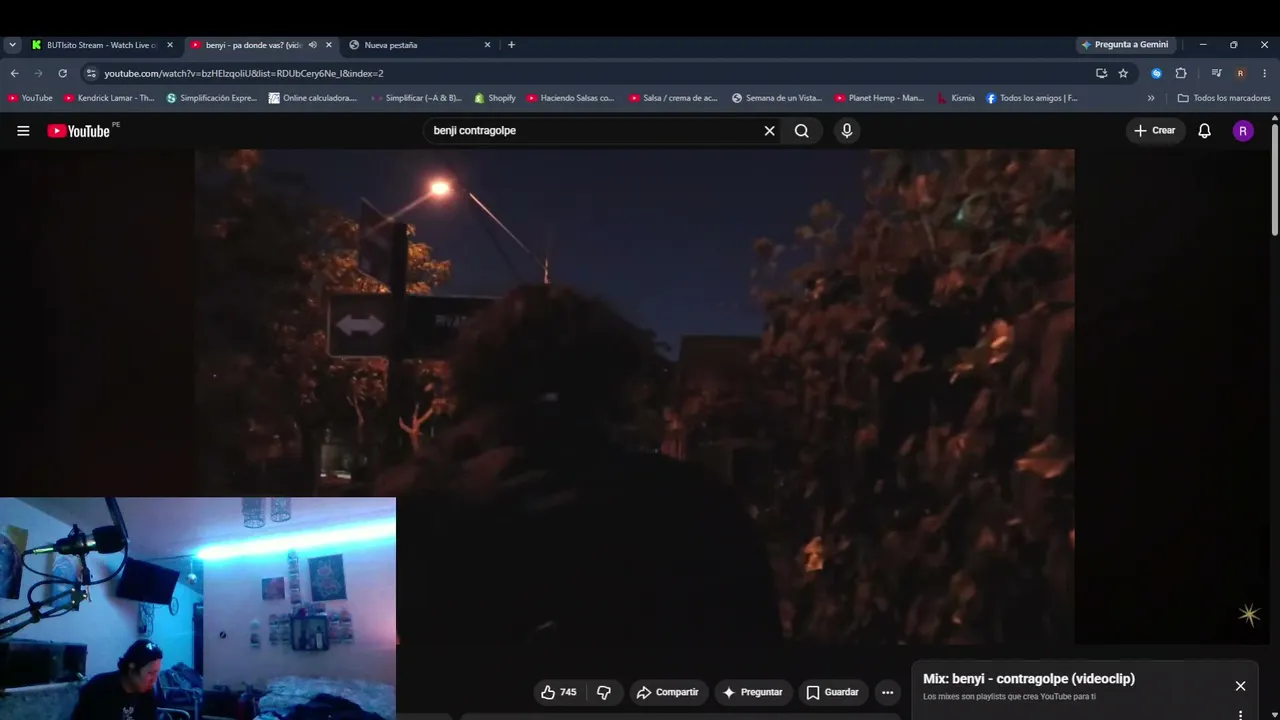Open the Salsa / crema de ac... bookmark

pyautogui.click(x=674, y=98)
